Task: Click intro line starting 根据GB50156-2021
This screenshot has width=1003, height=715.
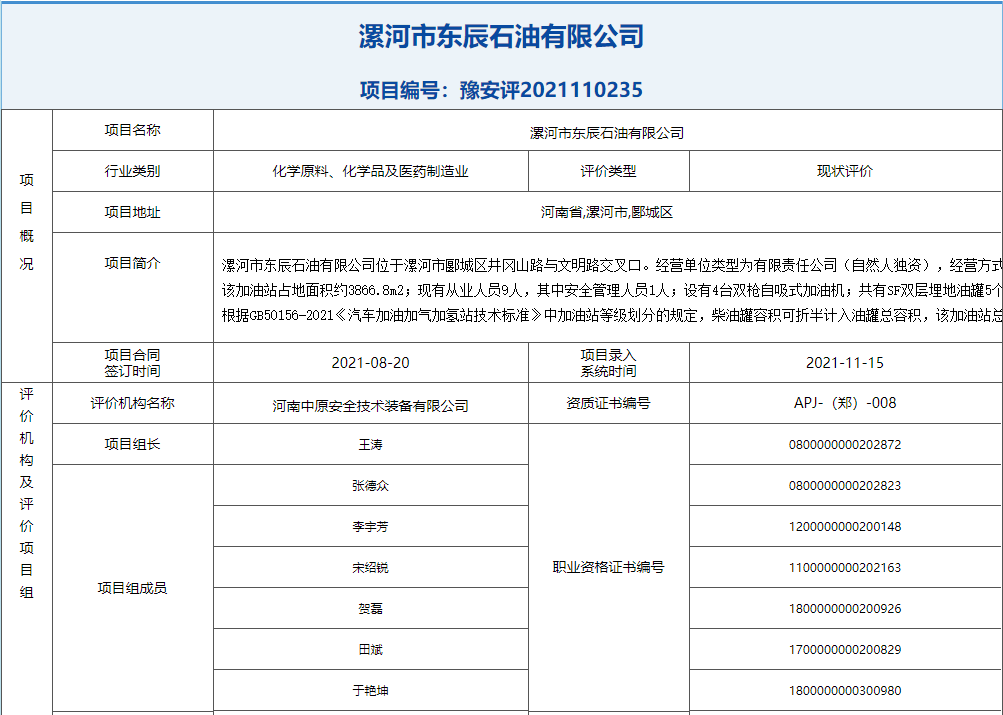Action: pyautogui.click(x=612, y=315)
